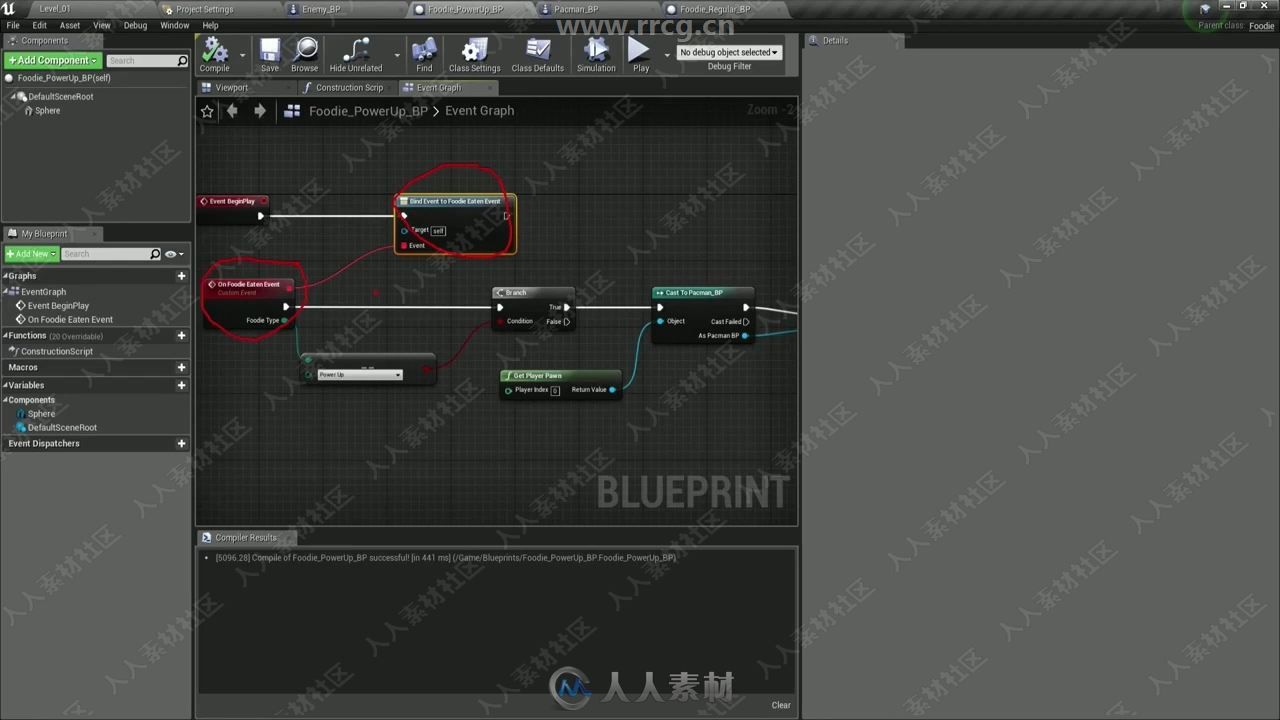
Task: Open the Asset menu
Action: coord(70,25)
